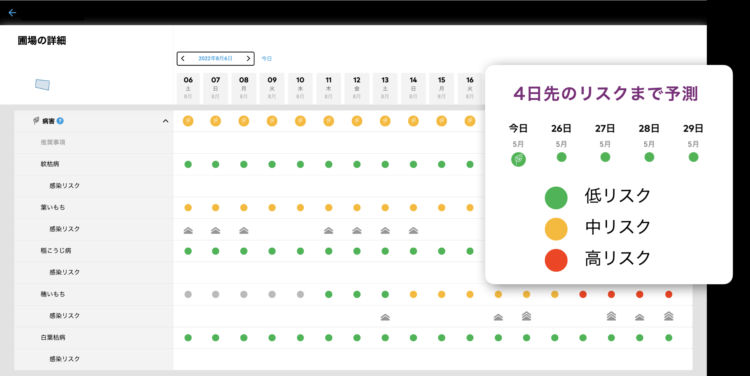
Task: Select the 紋枯病 row label
Action: 50,164
